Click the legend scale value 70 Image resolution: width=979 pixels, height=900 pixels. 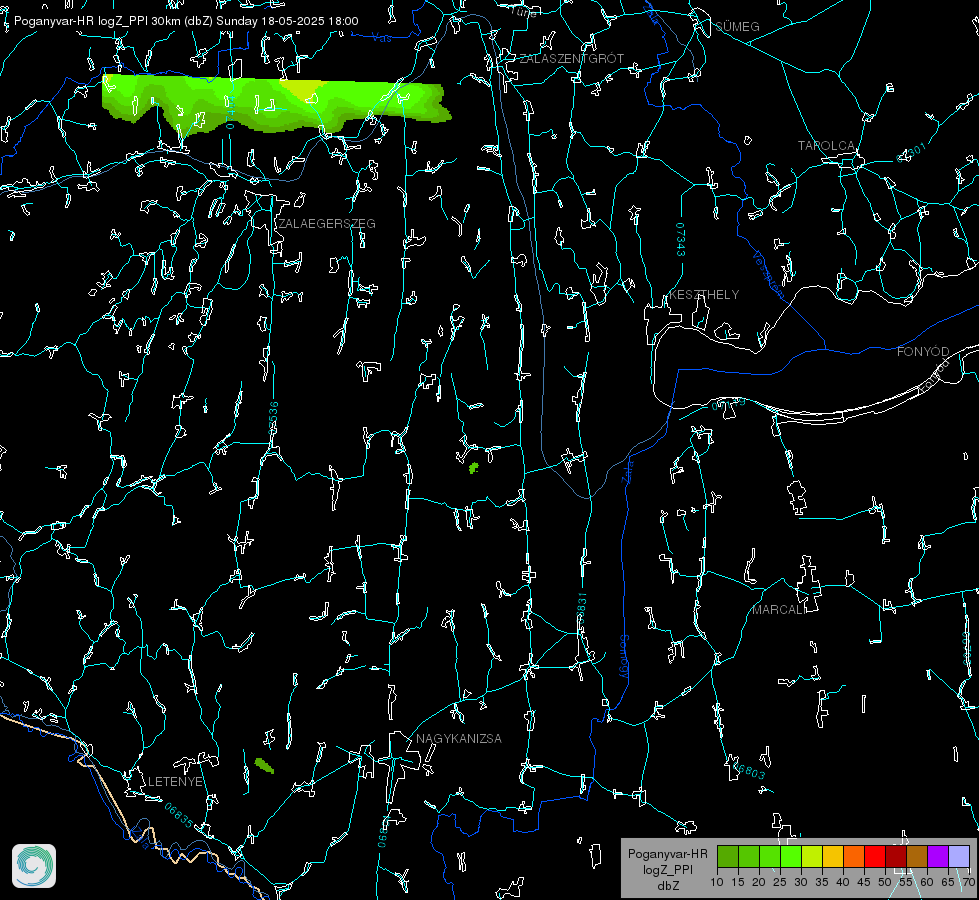click(968, 883)
